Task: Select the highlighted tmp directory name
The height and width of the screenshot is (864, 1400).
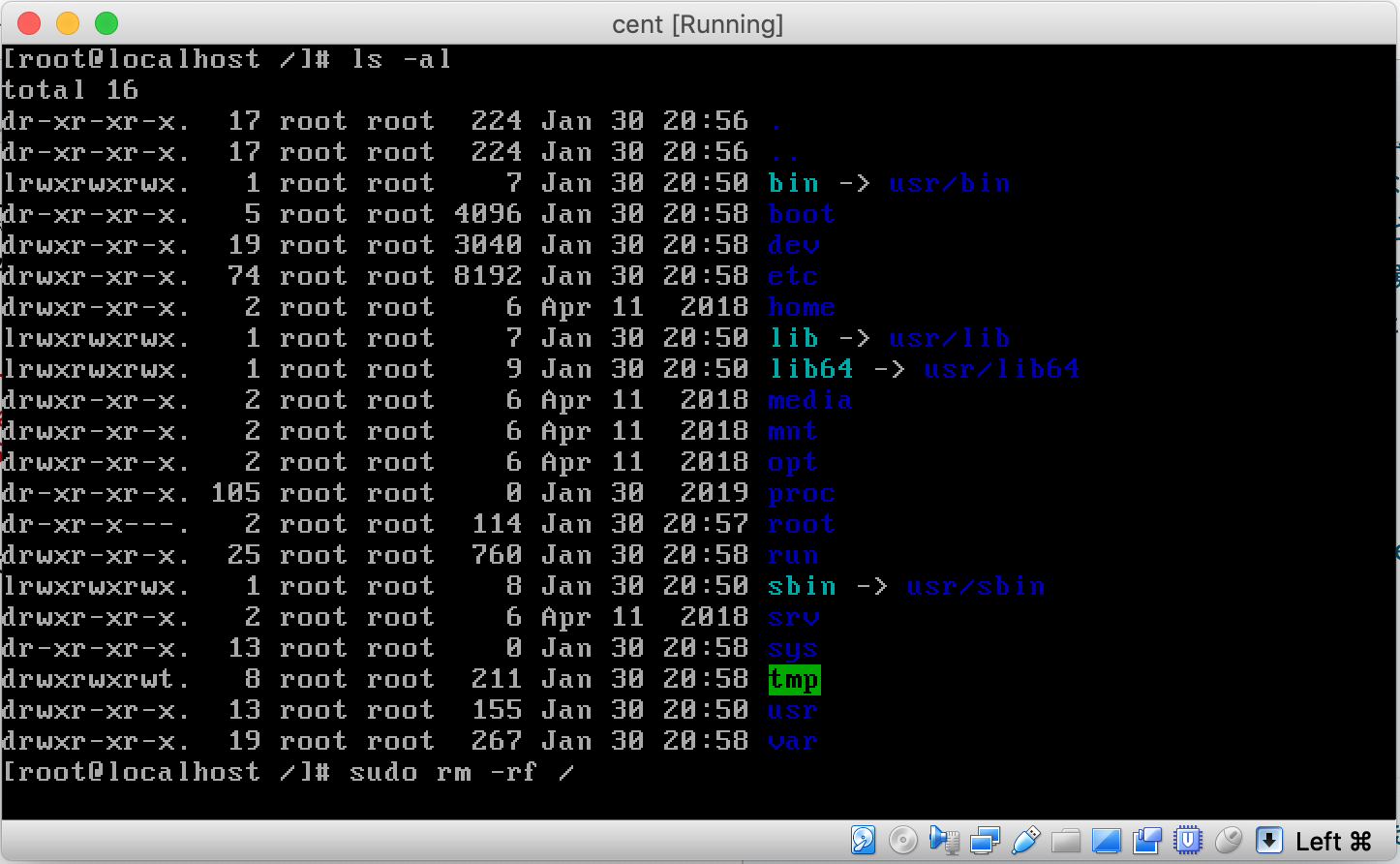Action: tap(793, 679)
